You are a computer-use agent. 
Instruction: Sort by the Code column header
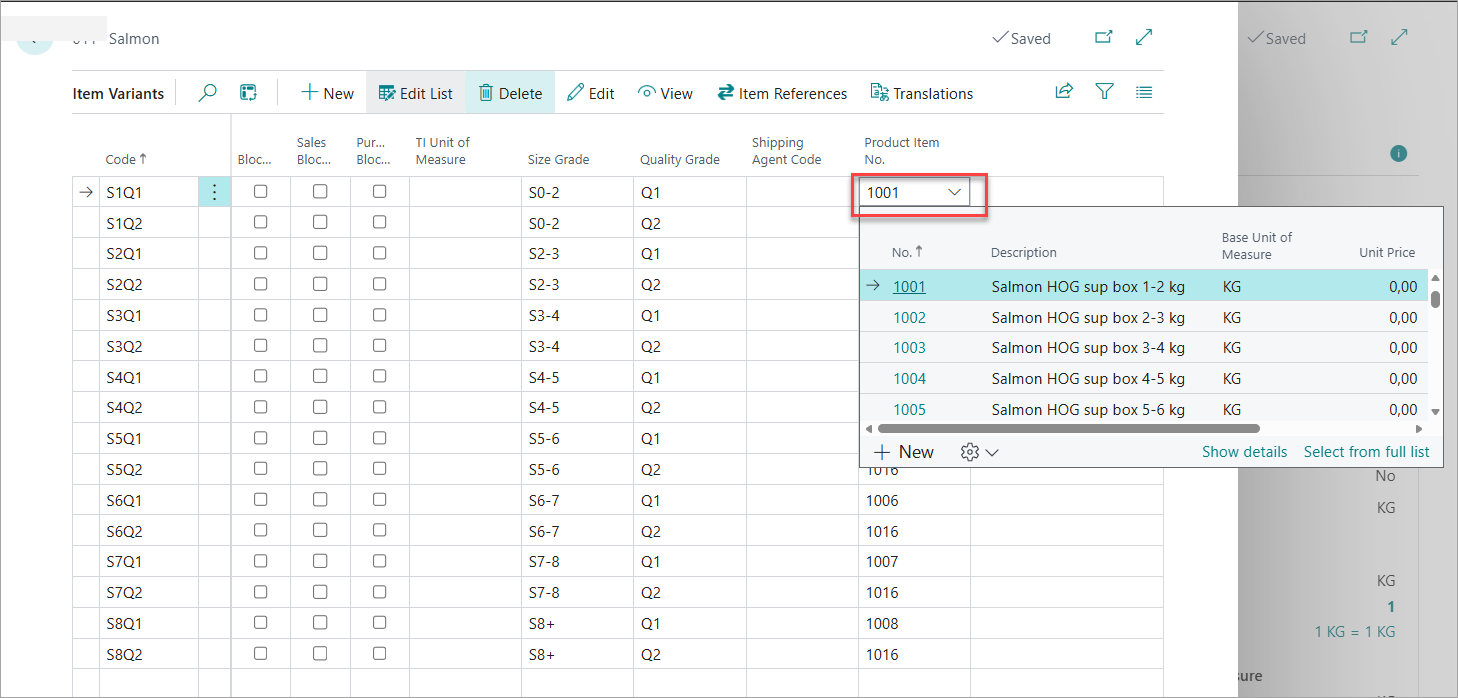pyautogui.click(x=126, y=159)
